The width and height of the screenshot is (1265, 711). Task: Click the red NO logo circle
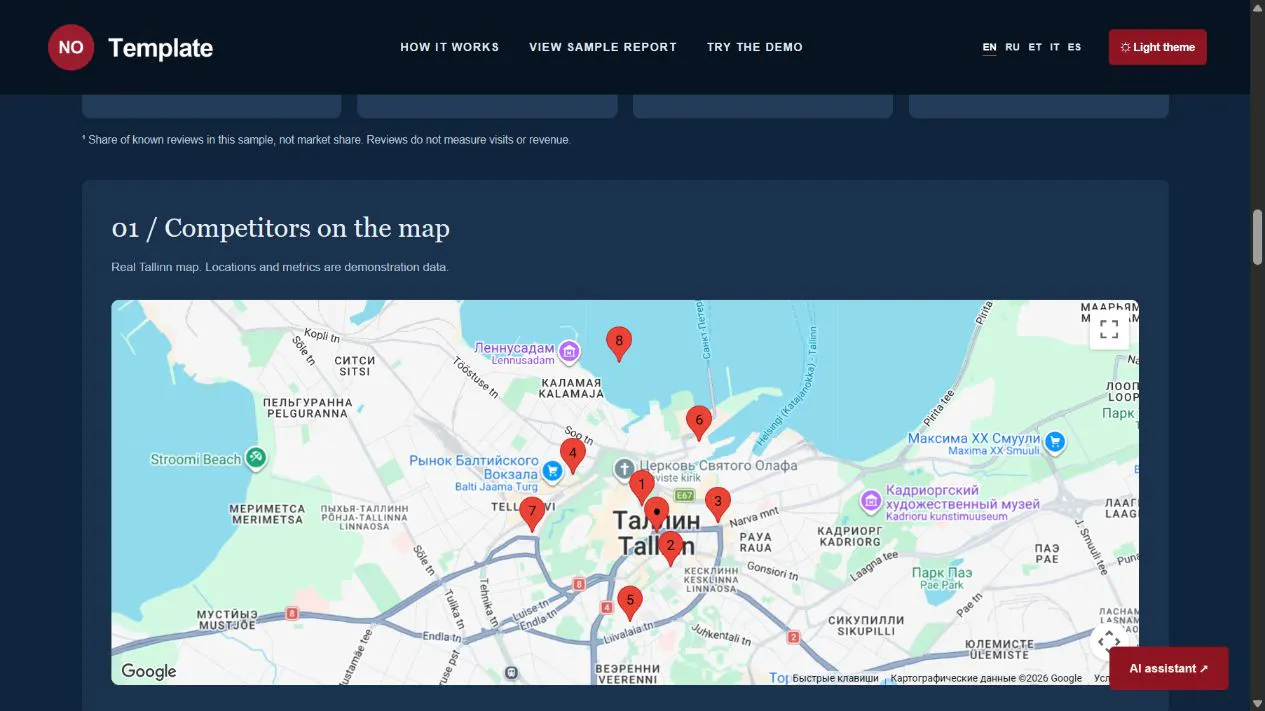71,47
